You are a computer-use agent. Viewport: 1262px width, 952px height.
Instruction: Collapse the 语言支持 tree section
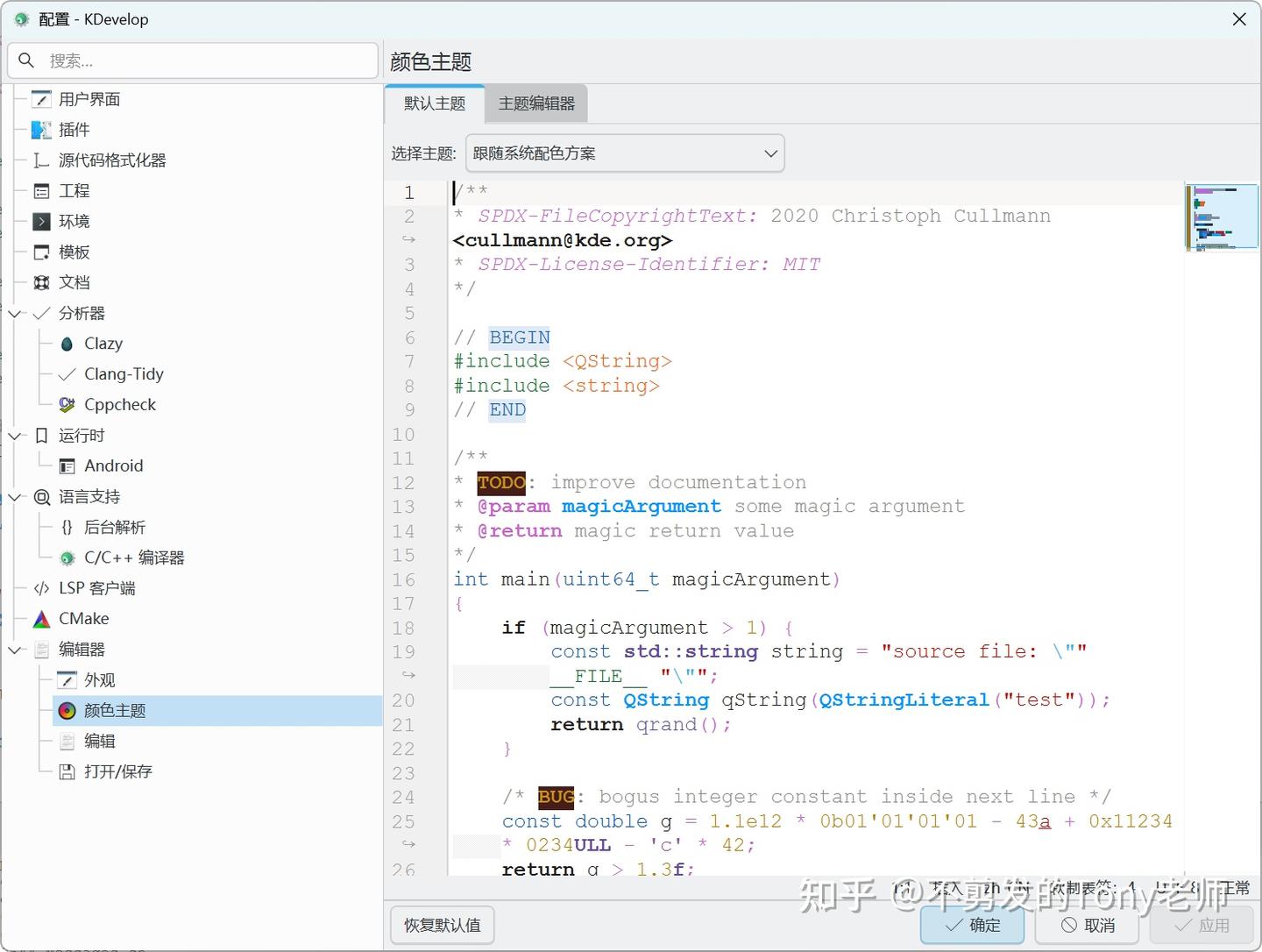[x=14, y=496]
